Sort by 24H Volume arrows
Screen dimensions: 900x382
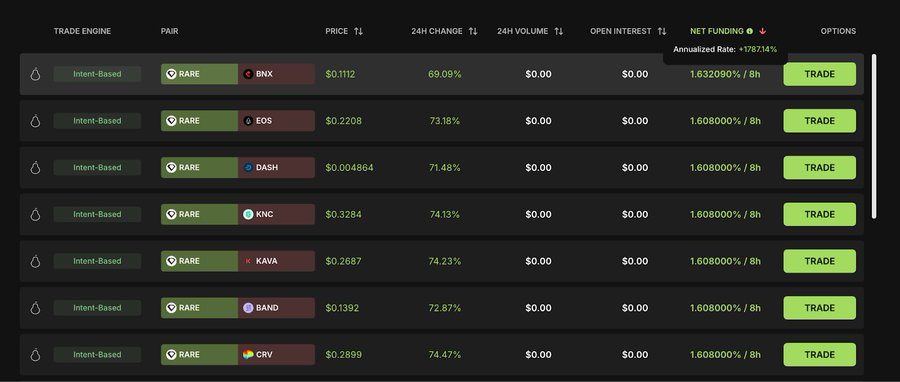(x=558, y=31)
